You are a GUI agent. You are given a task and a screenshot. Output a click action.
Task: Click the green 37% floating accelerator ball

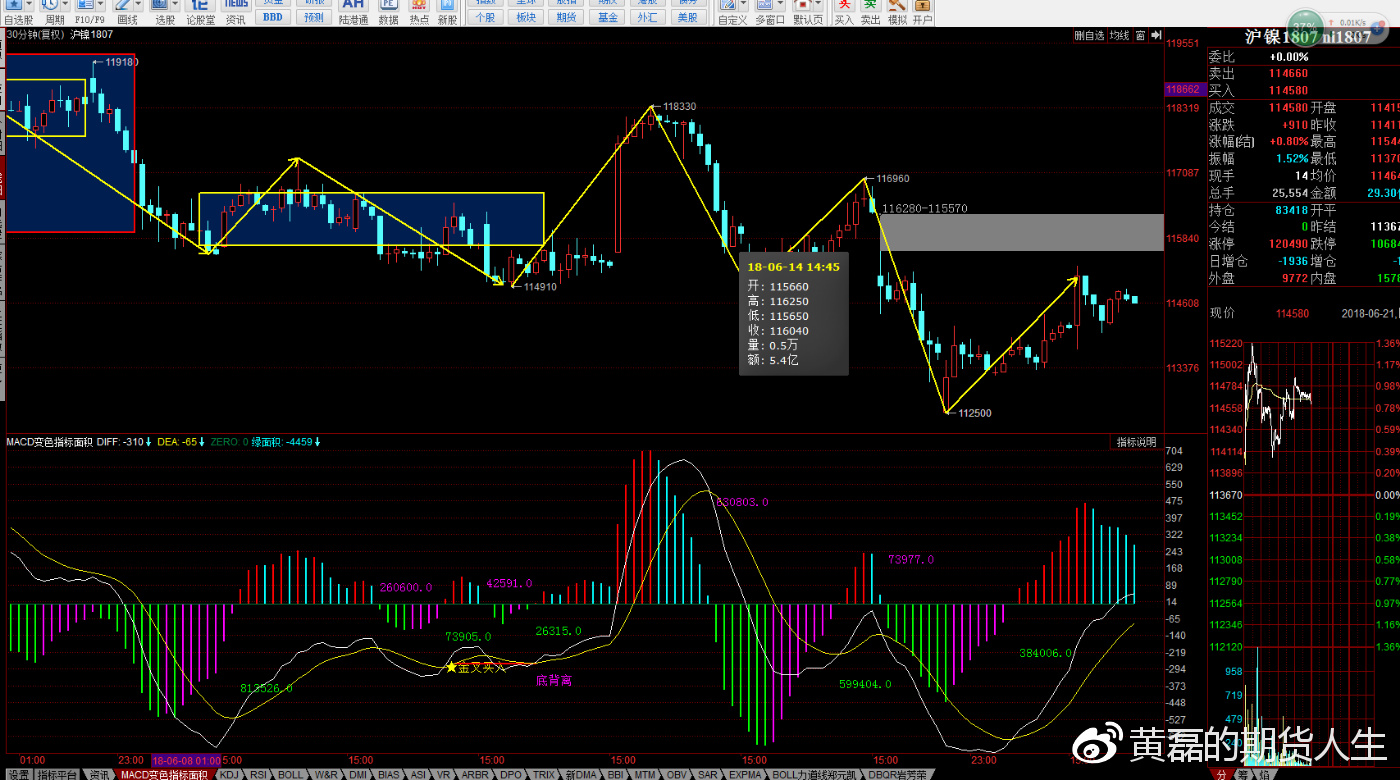point(1303,27)
